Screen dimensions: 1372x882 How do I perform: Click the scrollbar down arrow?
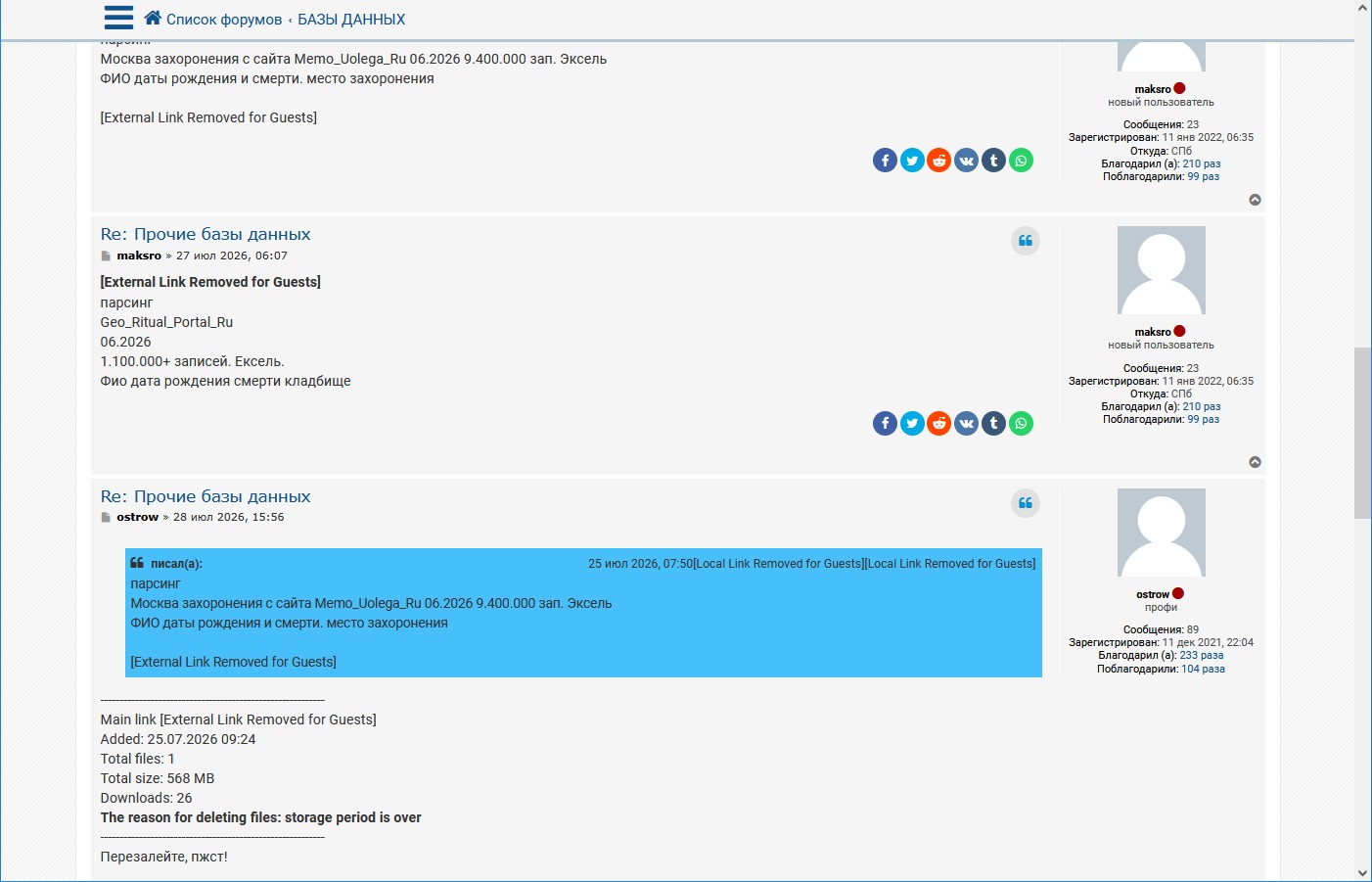point(1362,873)
